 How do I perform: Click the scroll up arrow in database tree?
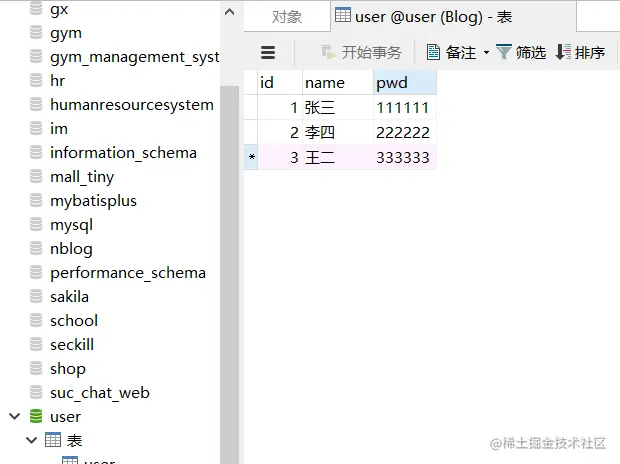(229, 12)
